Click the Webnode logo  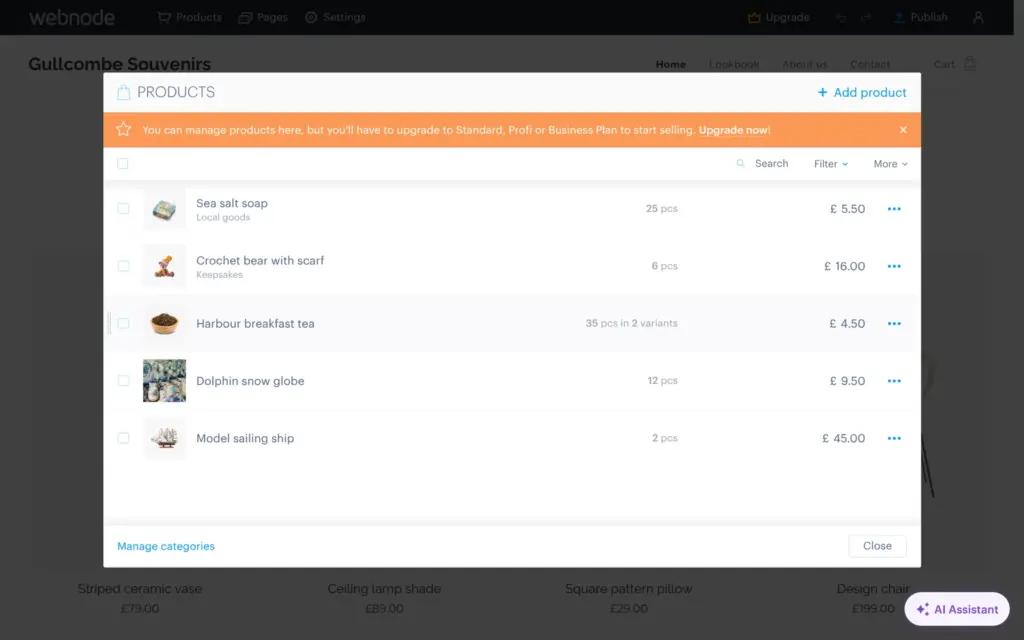click(72, 18)
